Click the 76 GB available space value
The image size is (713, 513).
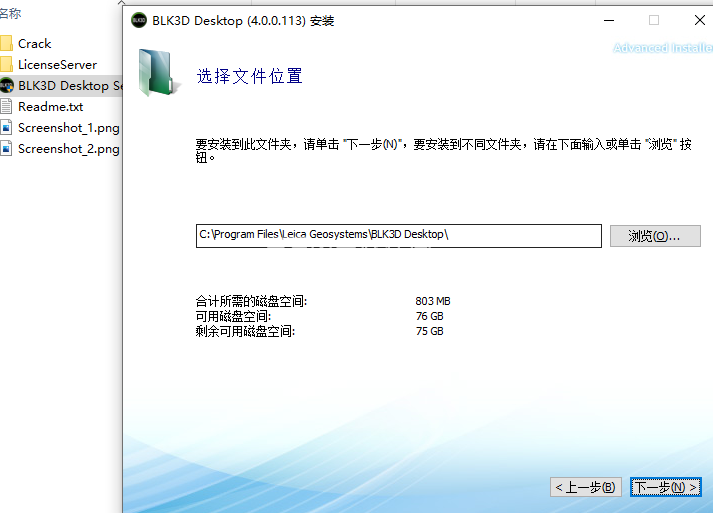(429, 316)
